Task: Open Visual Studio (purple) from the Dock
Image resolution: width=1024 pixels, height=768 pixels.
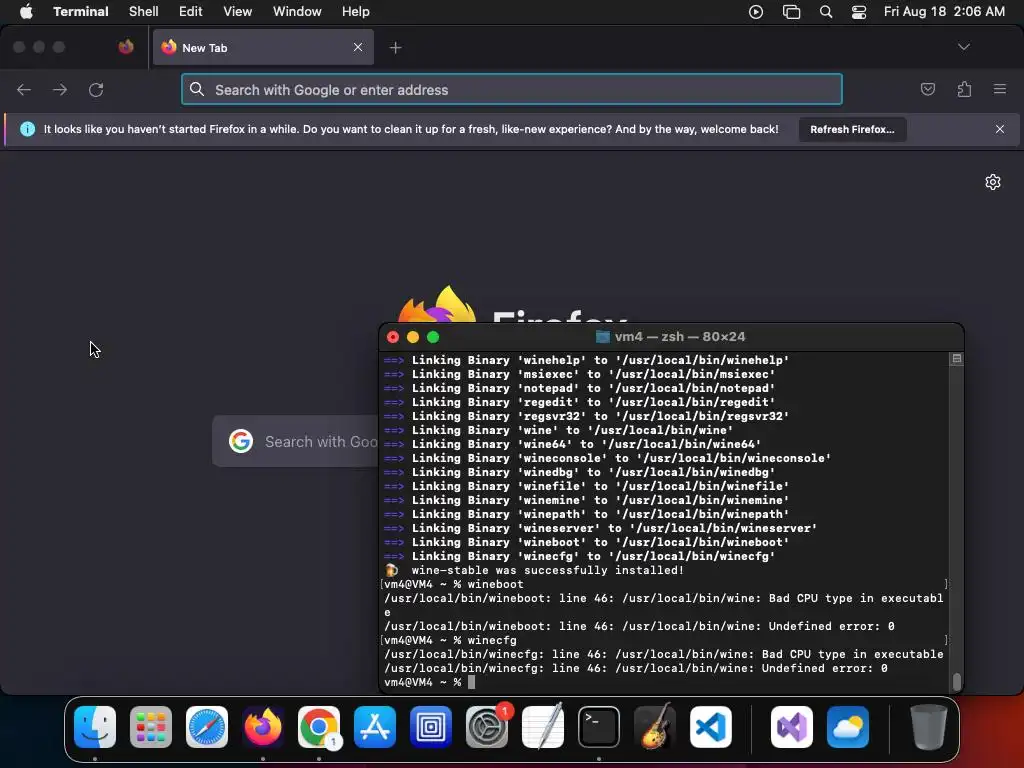Action: (x=792, y=726)
